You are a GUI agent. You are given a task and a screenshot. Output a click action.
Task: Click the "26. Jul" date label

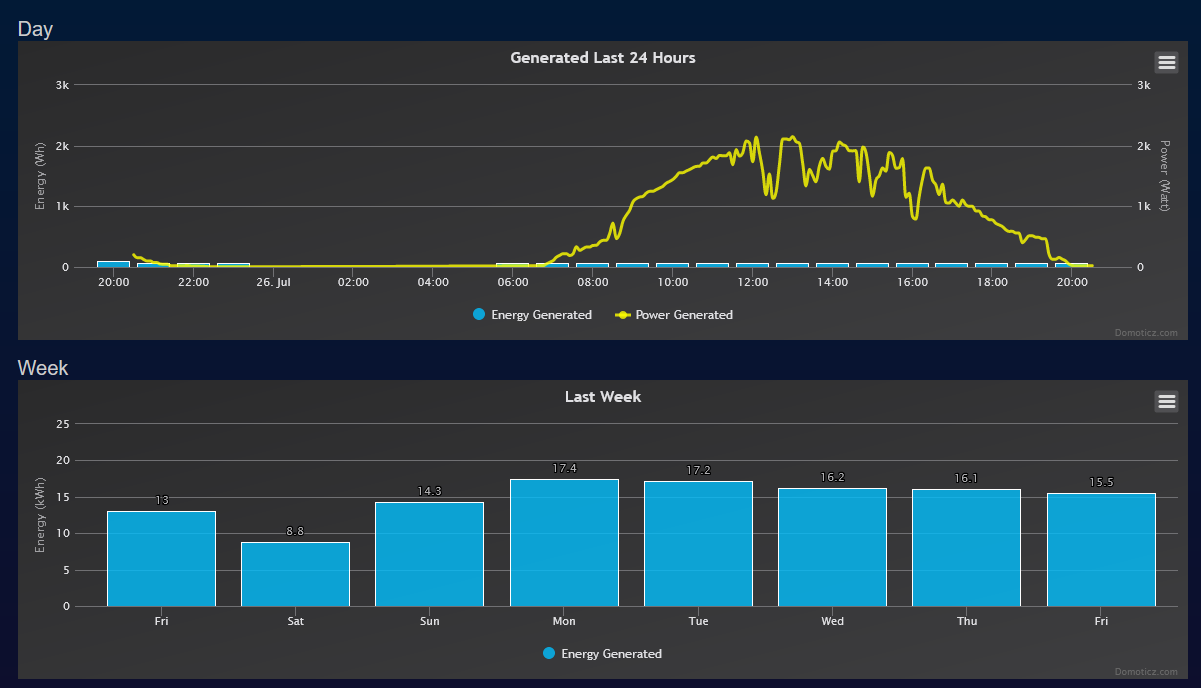[x=273, y=282]
